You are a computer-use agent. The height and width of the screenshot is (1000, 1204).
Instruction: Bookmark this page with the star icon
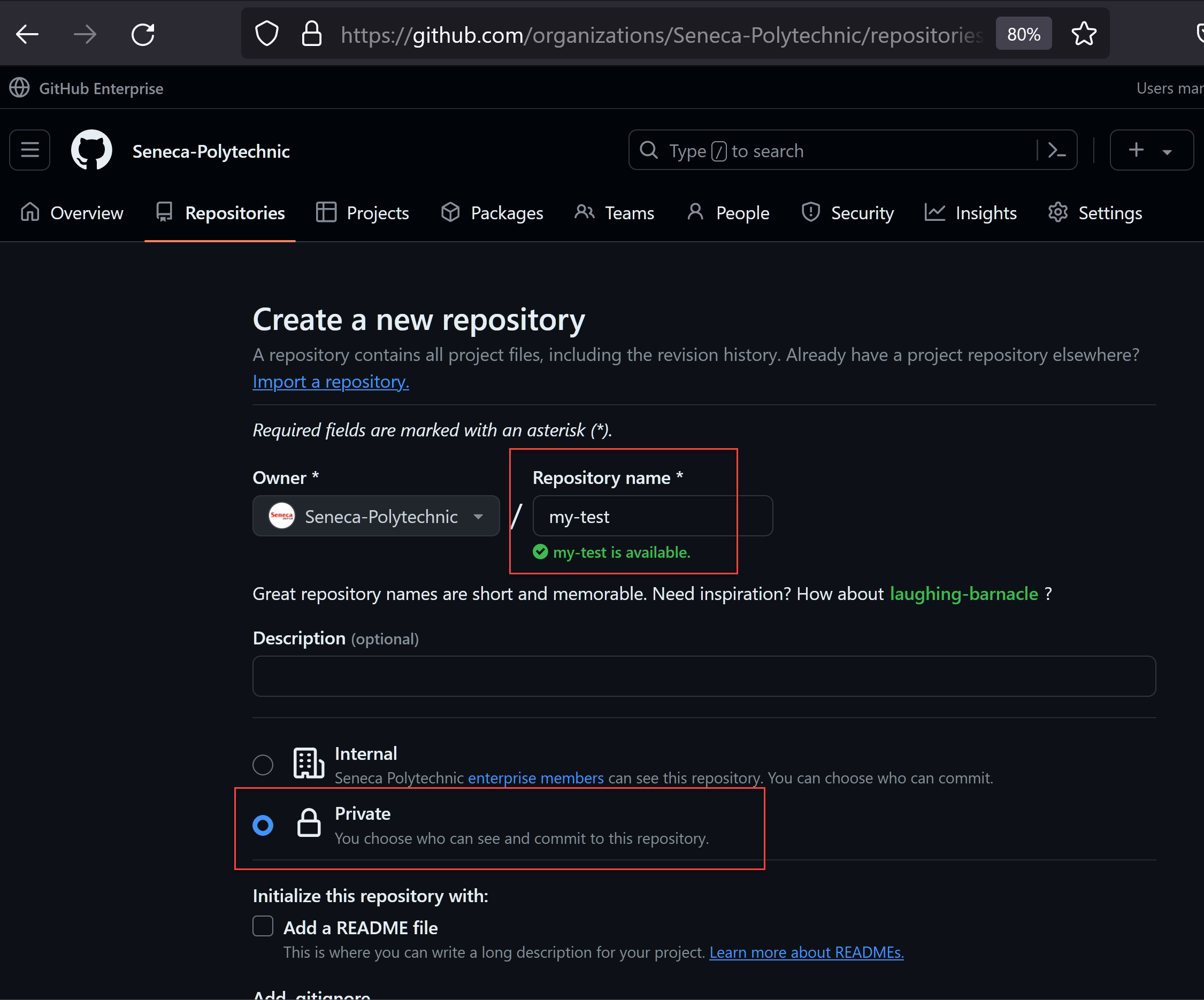coord(1084,34)
